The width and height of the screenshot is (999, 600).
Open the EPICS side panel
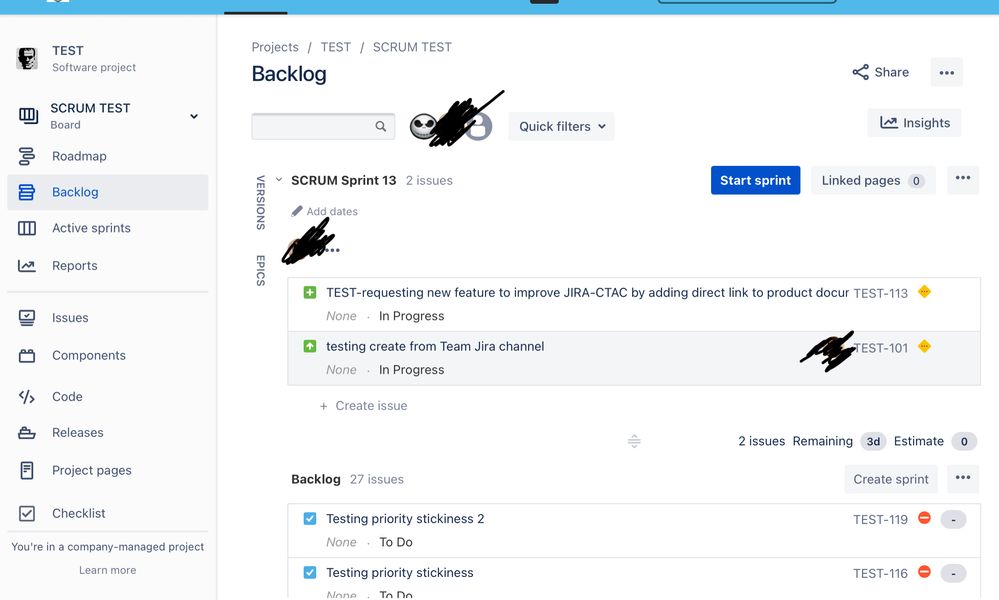[x=260, y=271]
